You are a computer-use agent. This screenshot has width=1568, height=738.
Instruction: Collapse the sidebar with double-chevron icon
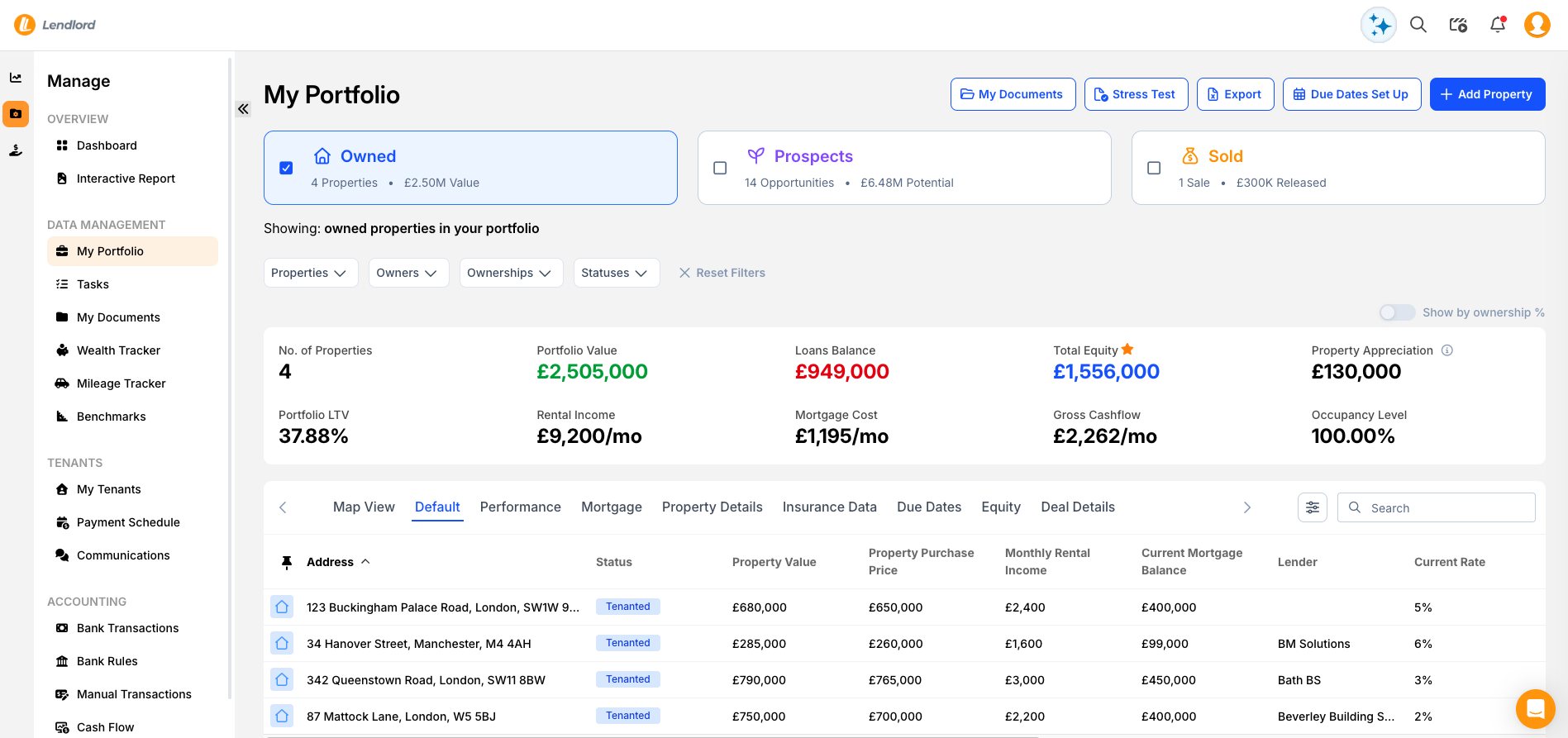(x=243, y=109)
